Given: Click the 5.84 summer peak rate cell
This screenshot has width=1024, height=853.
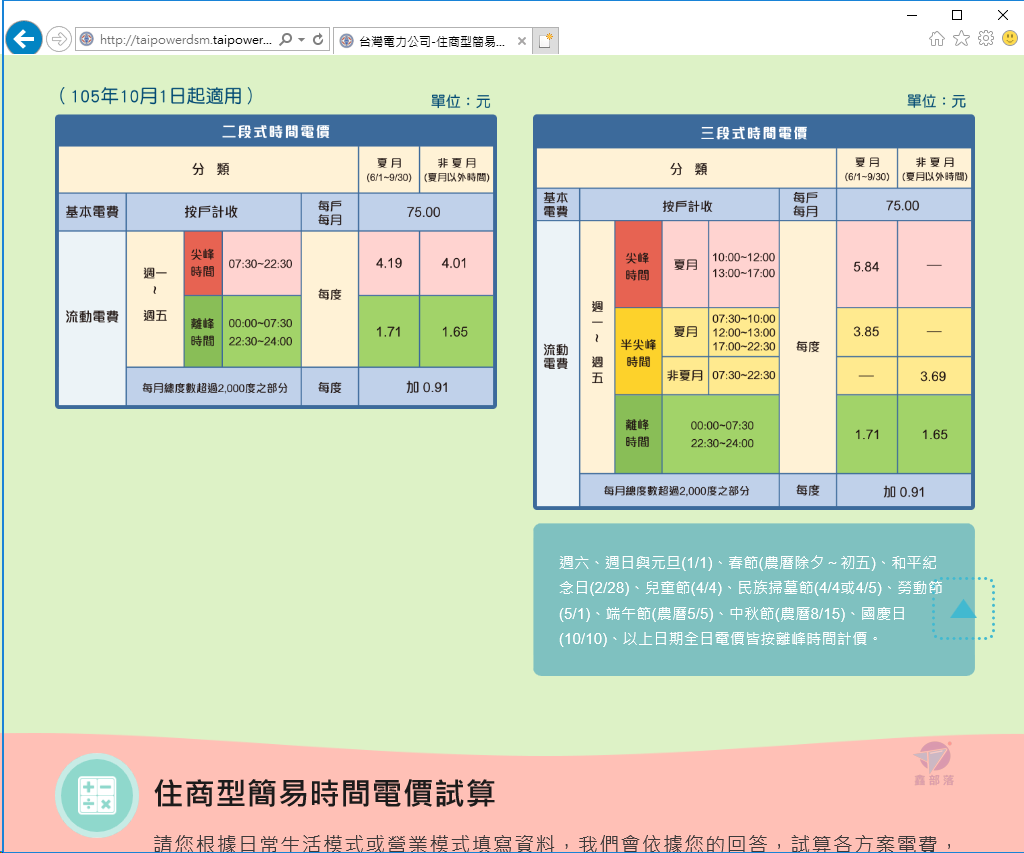Looking at the screenshot, I should click(x=866, y=266).
